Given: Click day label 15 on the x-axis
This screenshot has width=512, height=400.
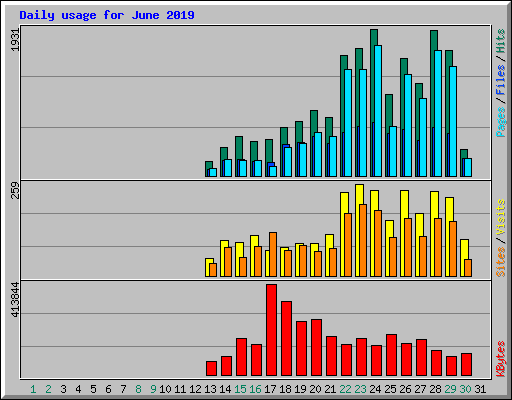Looking at the screenshot, I should pyautogui.click(x=240, y=389).
